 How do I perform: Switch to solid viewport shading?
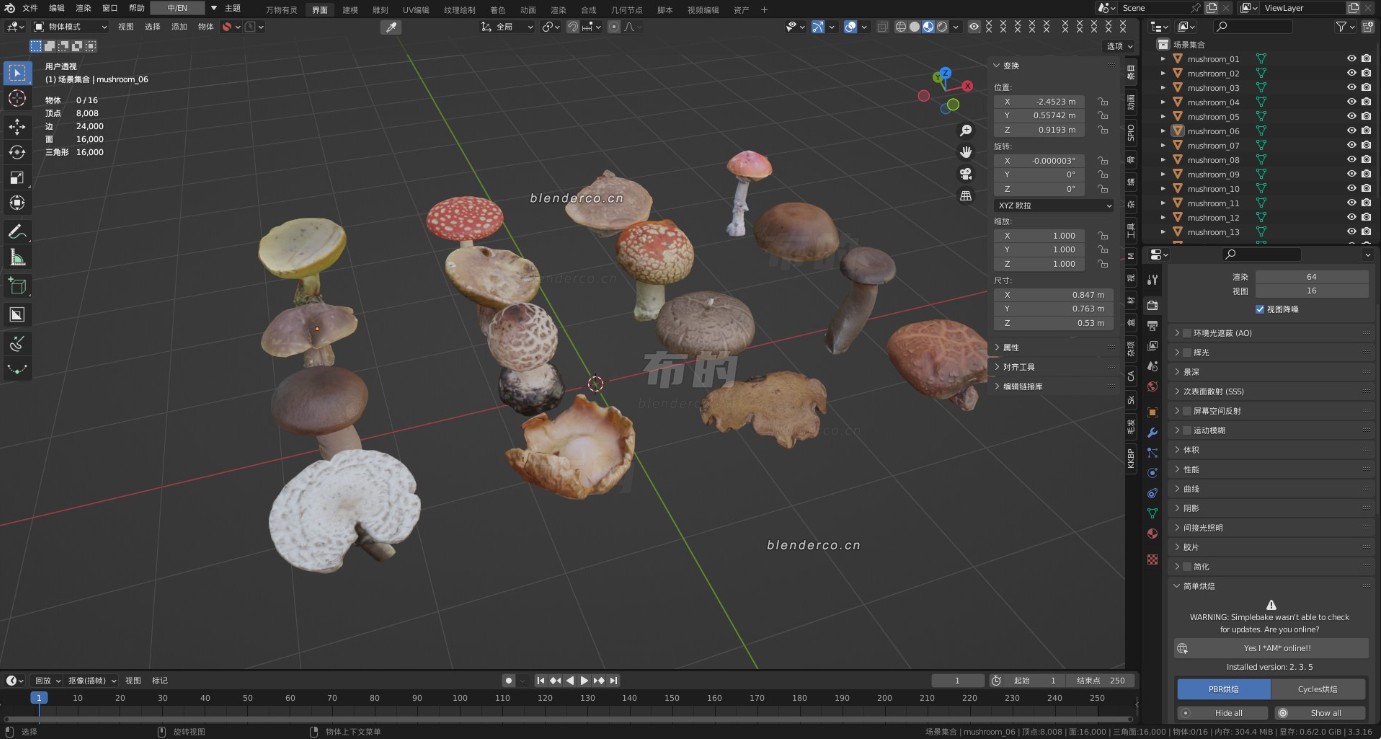[914, 27]
